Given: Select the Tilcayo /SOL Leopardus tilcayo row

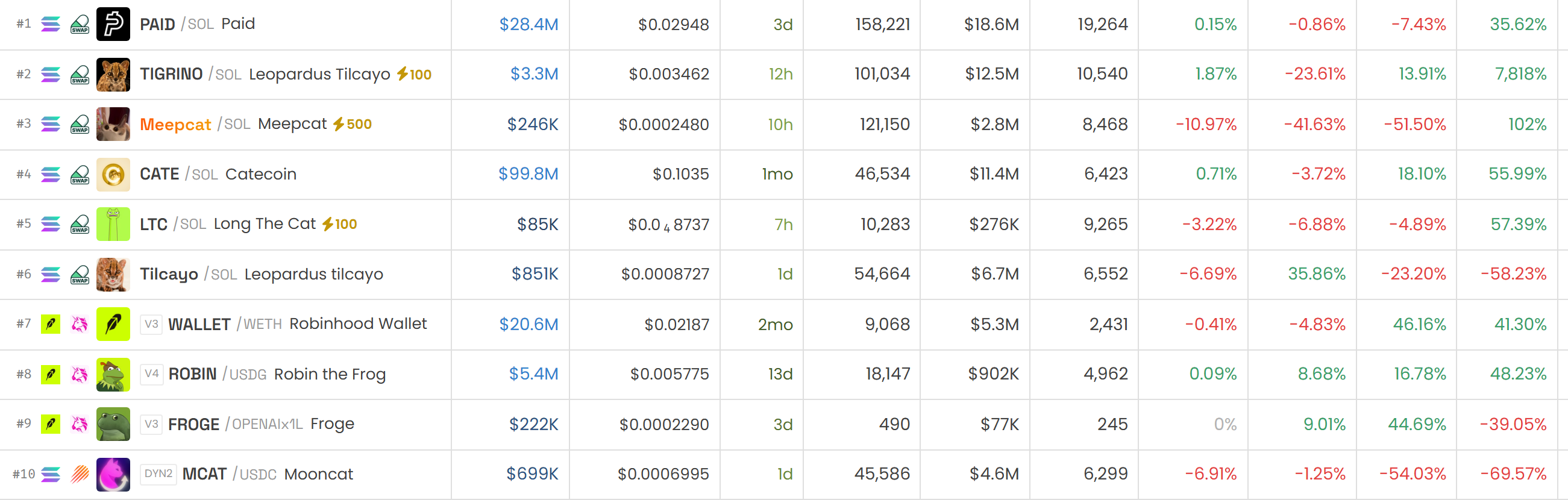Looking at the screenshot, I should coord(784,274).
